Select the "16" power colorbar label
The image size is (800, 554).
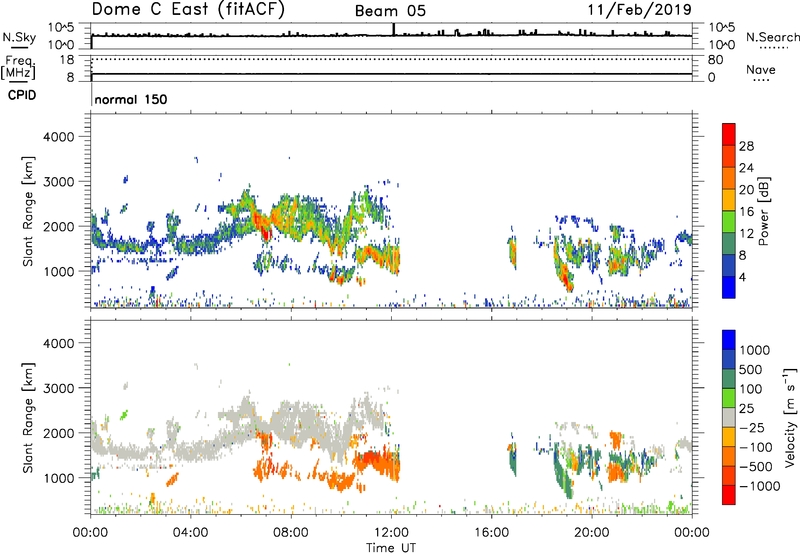[x=746, y=212]
